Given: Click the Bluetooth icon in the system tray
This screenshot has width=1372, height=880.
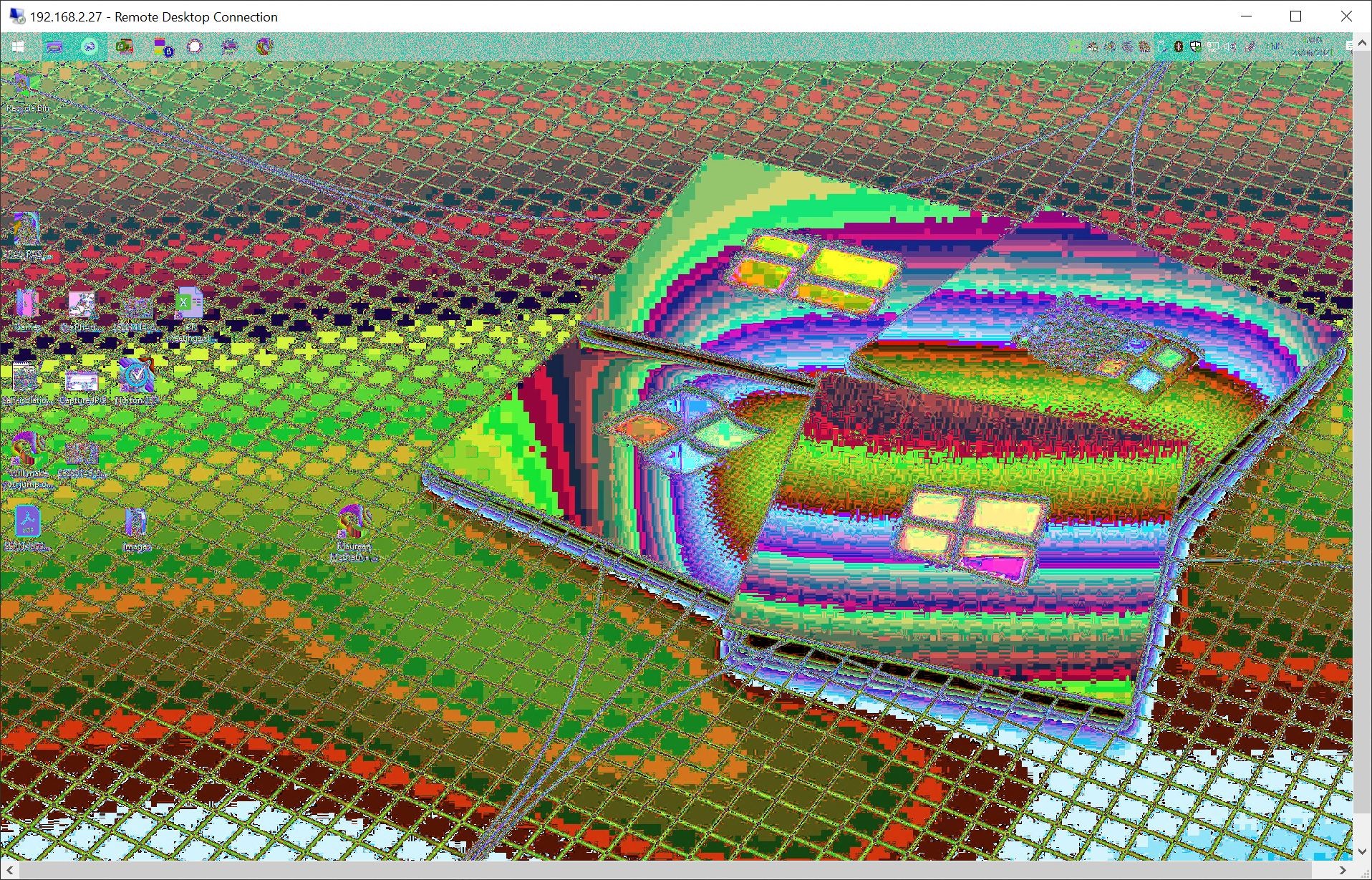Looking at the screenshot, I should click(x=1179, y=47).
